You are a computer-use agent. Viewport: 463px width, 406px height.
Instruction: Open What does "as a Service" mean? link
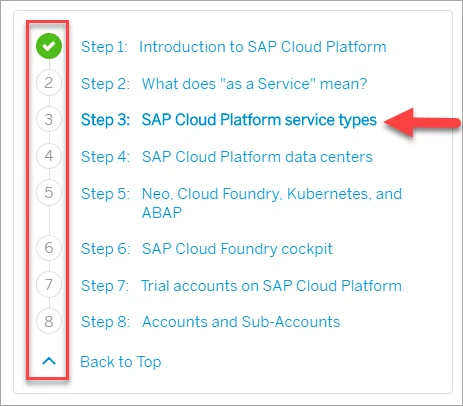click(x=254, y=84)
